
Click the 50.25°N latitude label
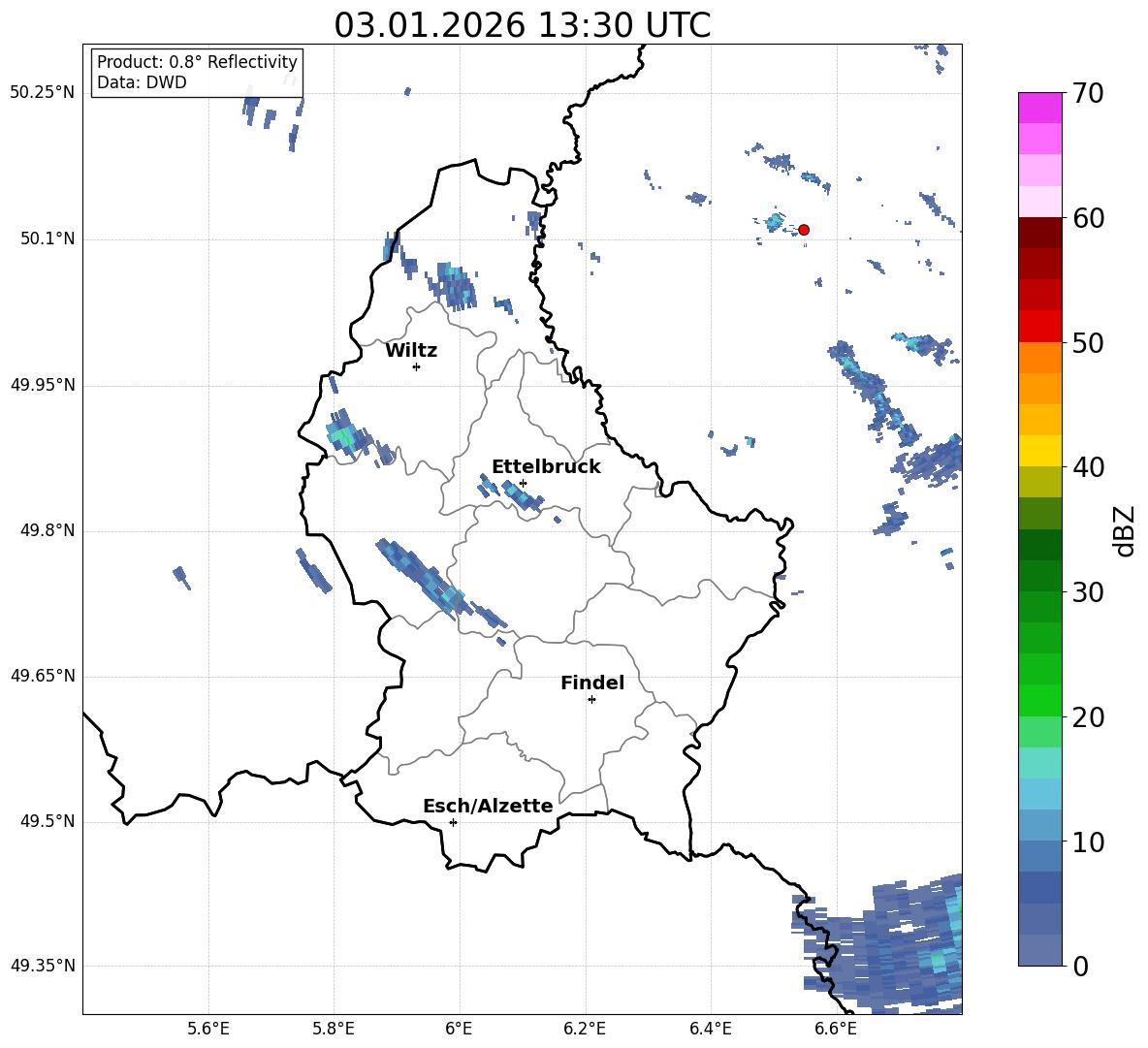43,92
